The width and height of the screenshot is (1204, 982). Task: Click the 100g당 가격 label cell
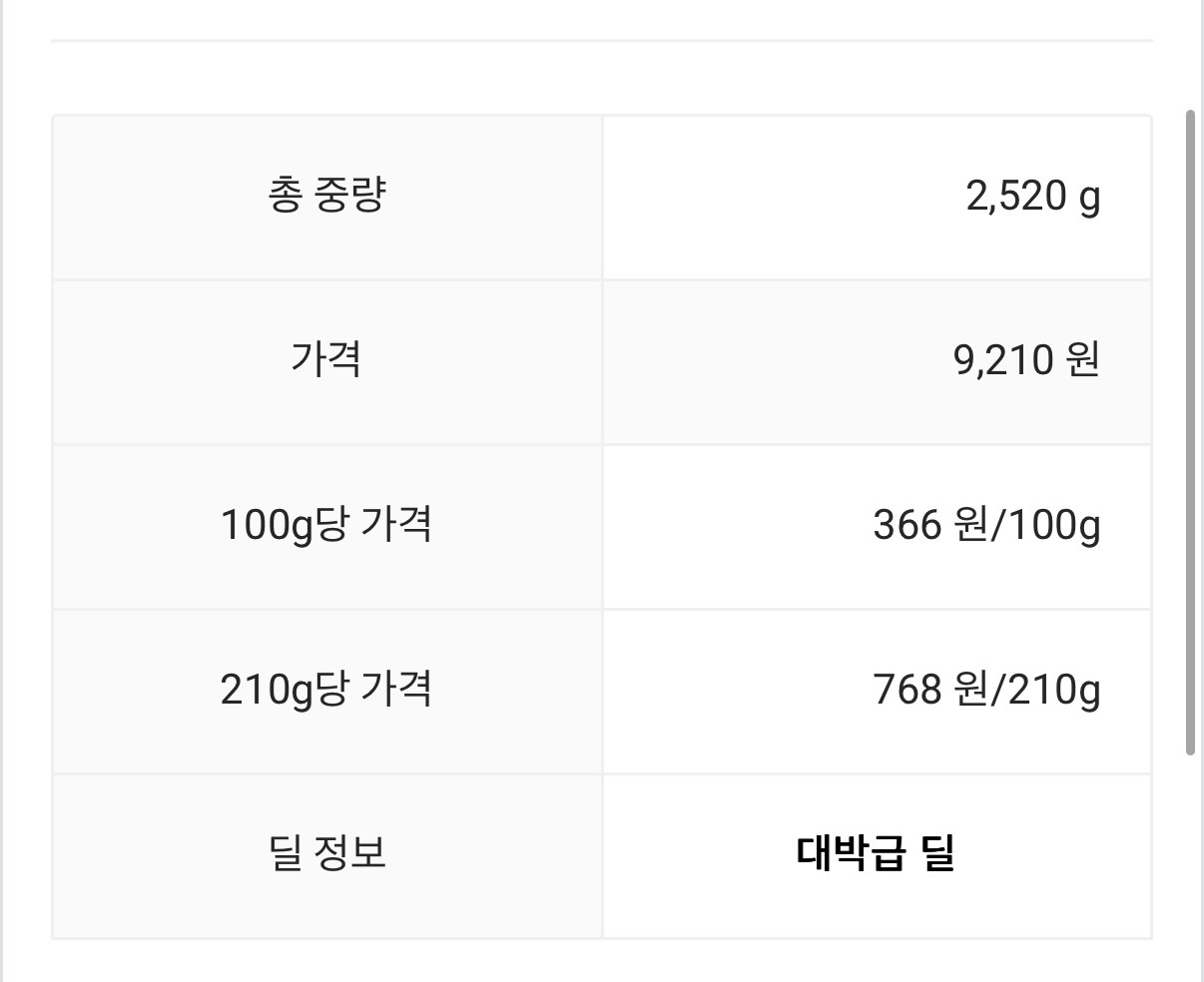pyautogui.click(x=326, y=527)
